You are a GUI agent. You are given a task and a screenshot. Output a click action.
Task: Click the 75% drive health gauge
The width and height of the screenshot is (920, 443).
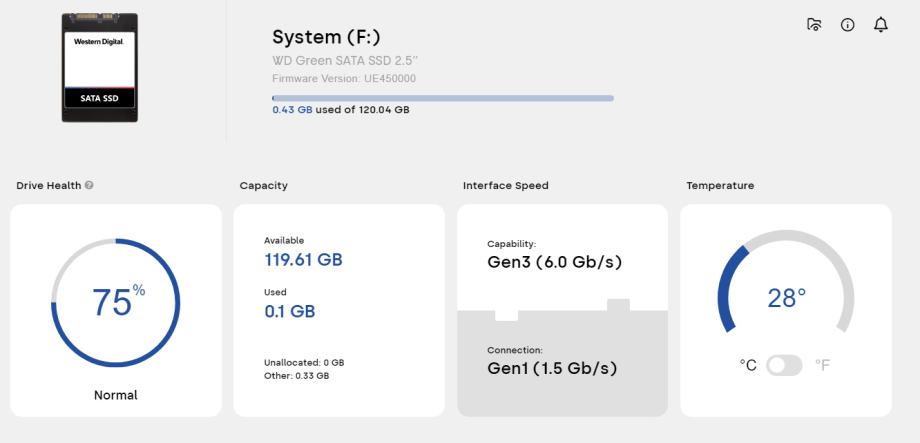tap(115, 302)
